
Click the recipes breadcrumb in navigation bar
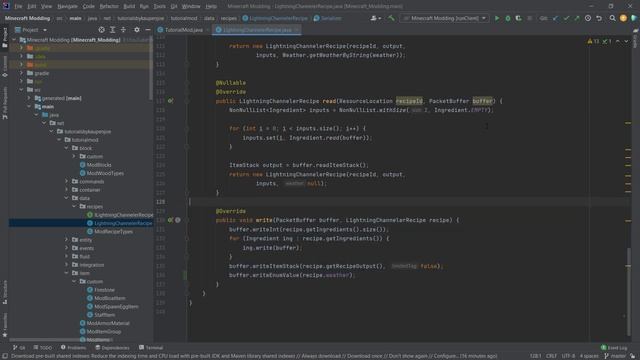229,18
